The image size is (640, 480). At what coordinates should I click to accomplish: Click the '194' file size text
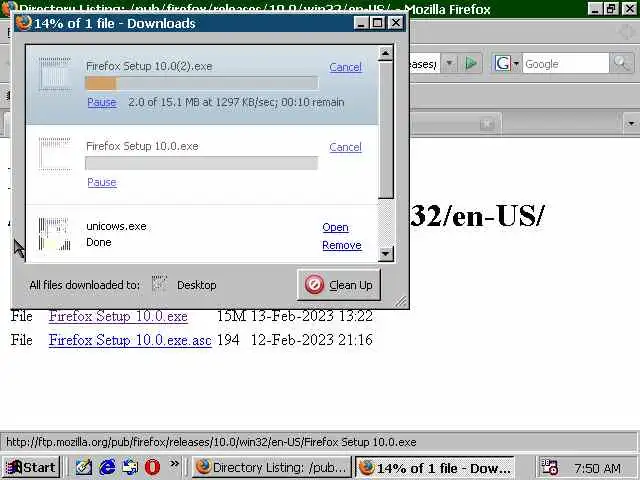pos(228,340)
